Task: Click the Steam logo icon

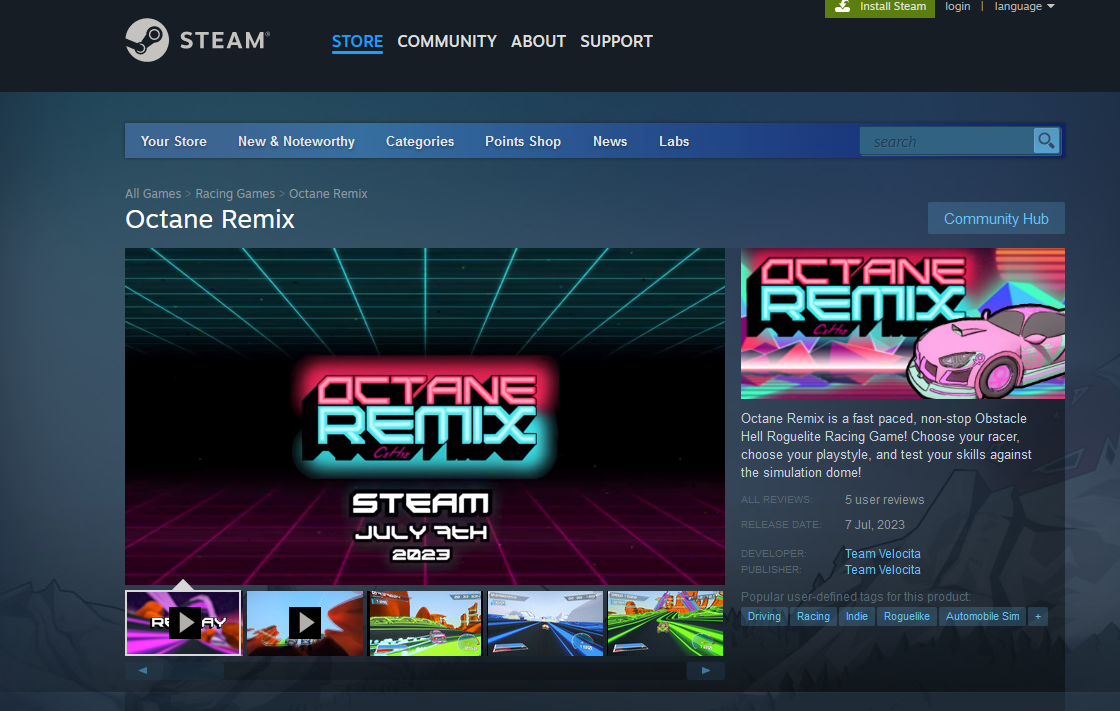Action: click(147, 40)
